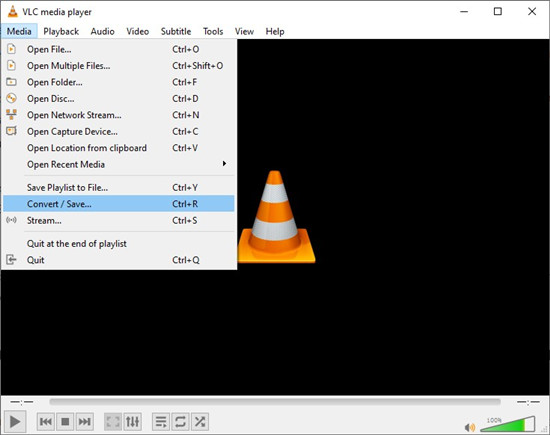Select Save Playlist to File... entry
Viewport: 550px width, 435px height.
[119, 187]
